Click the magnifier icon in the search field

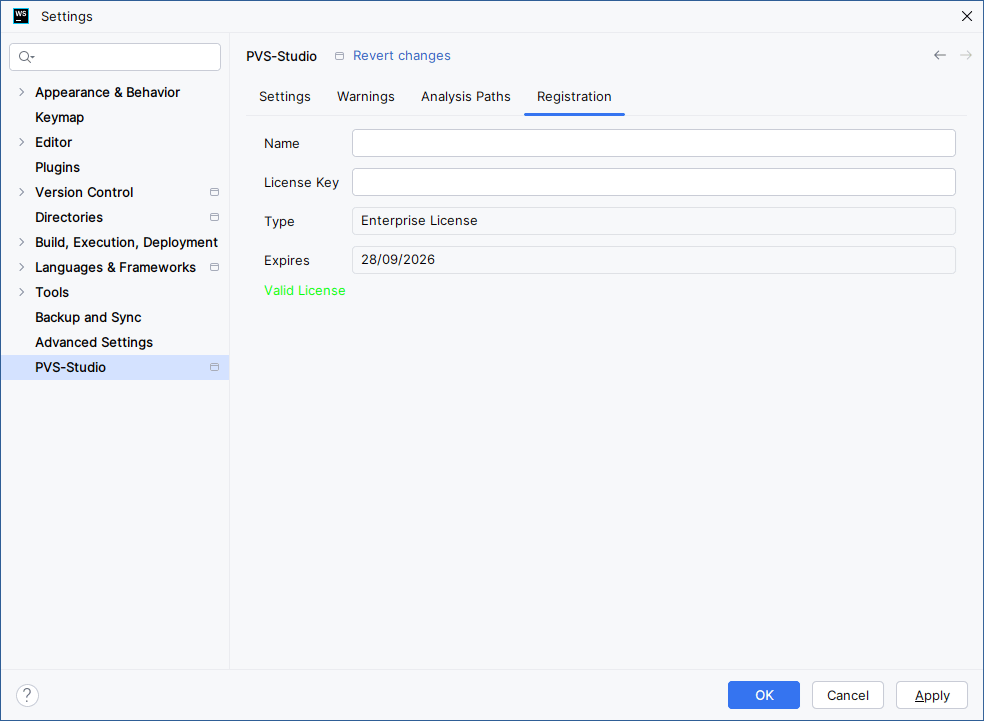(24, 57)
